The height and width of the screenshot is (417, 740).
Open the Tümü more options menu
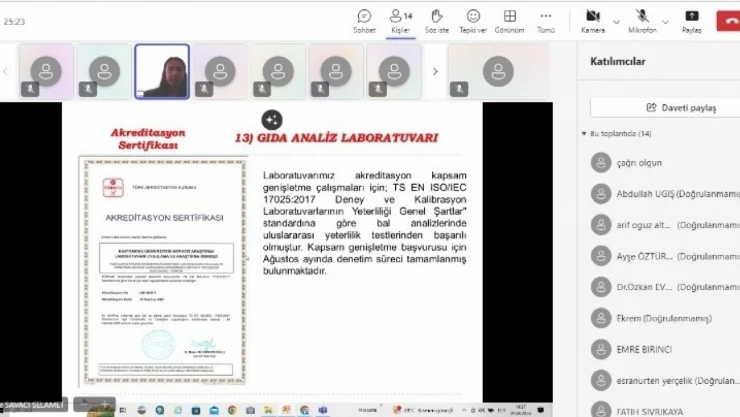[x=546, y=22]
